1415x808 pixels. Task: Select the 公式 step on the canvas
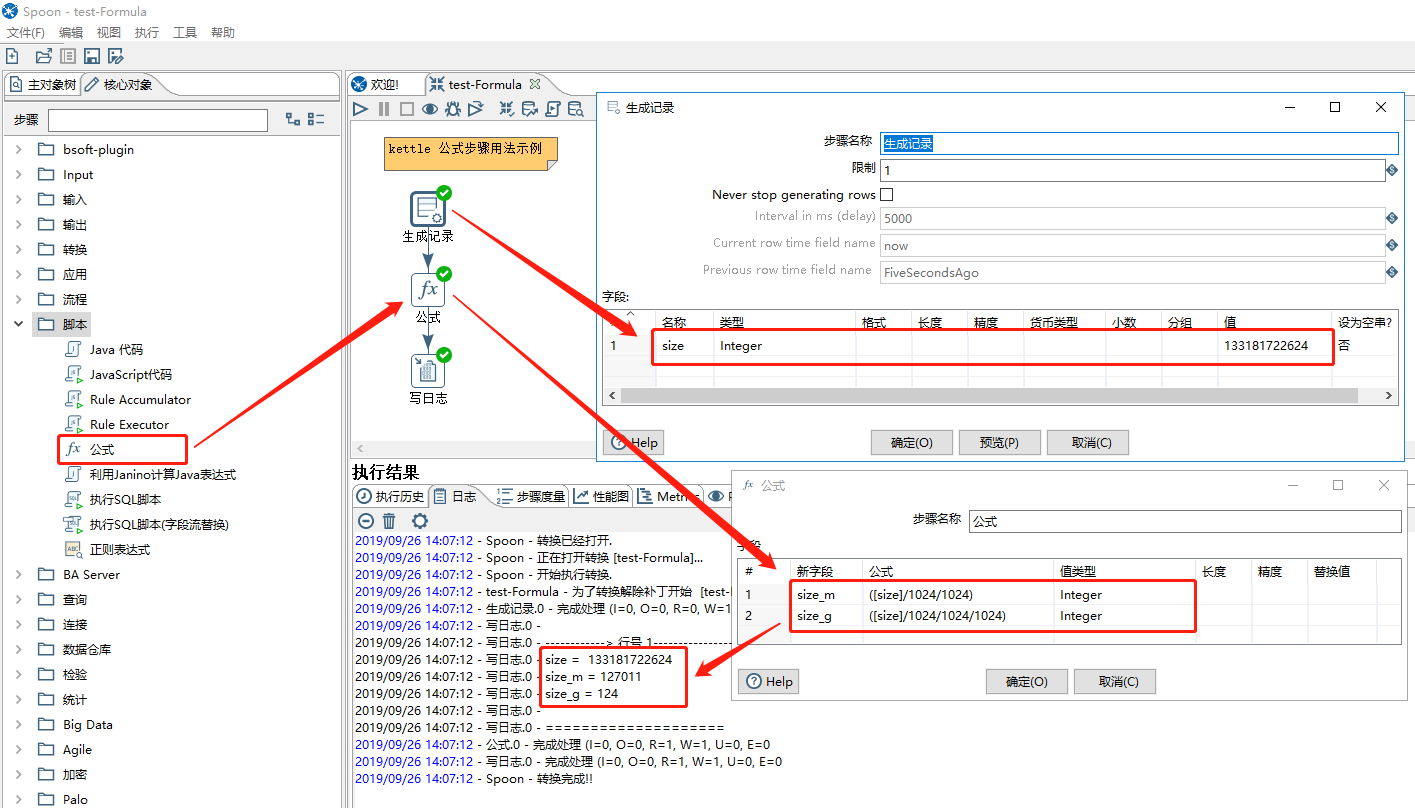(428, 291)
